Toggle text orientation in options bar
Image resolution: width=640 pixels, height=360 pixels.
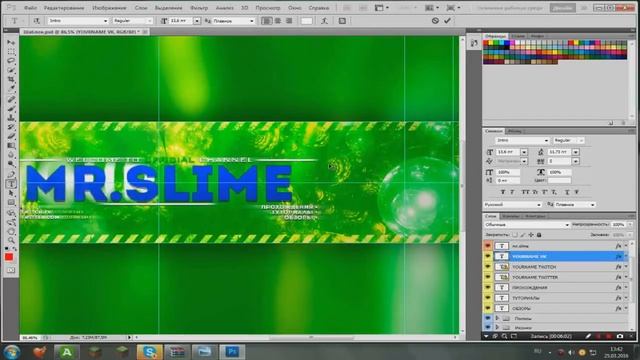coord(36,21)
